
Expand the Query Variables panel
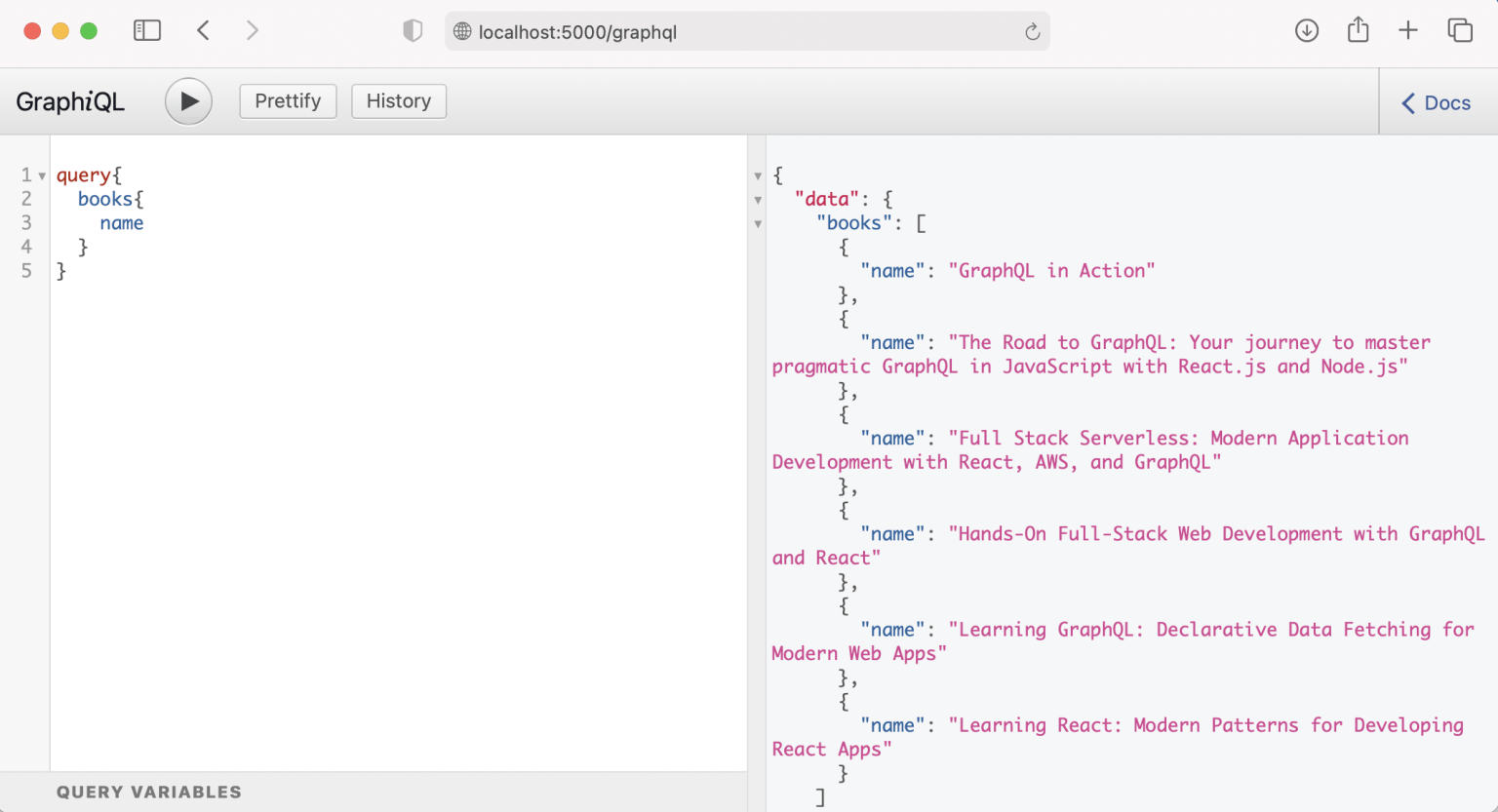(x=149, y=792)
